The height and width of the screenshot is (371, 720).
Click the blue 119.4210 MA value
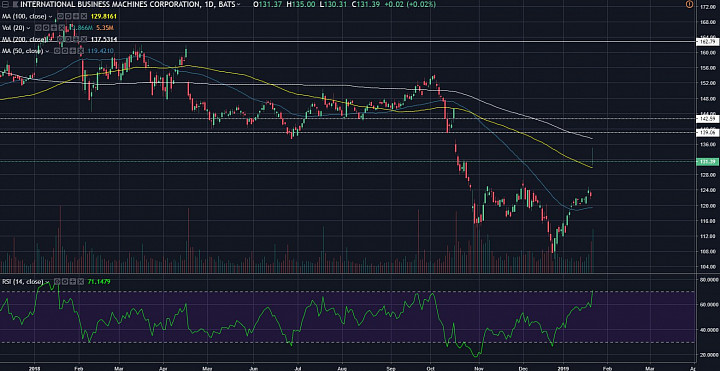pyautogui.click(x=101, y=51)
